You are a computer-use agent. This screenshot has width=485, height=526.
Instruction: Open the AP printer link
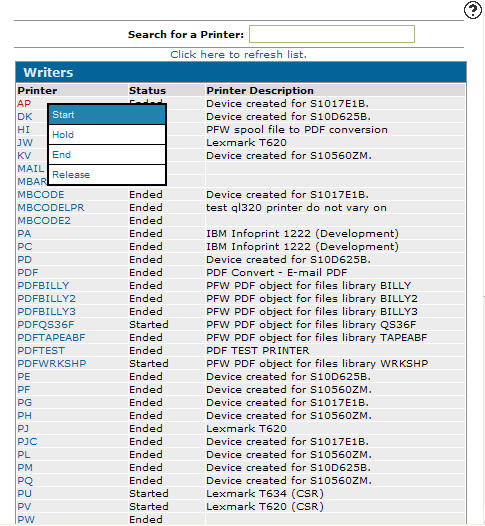point(24,104)
